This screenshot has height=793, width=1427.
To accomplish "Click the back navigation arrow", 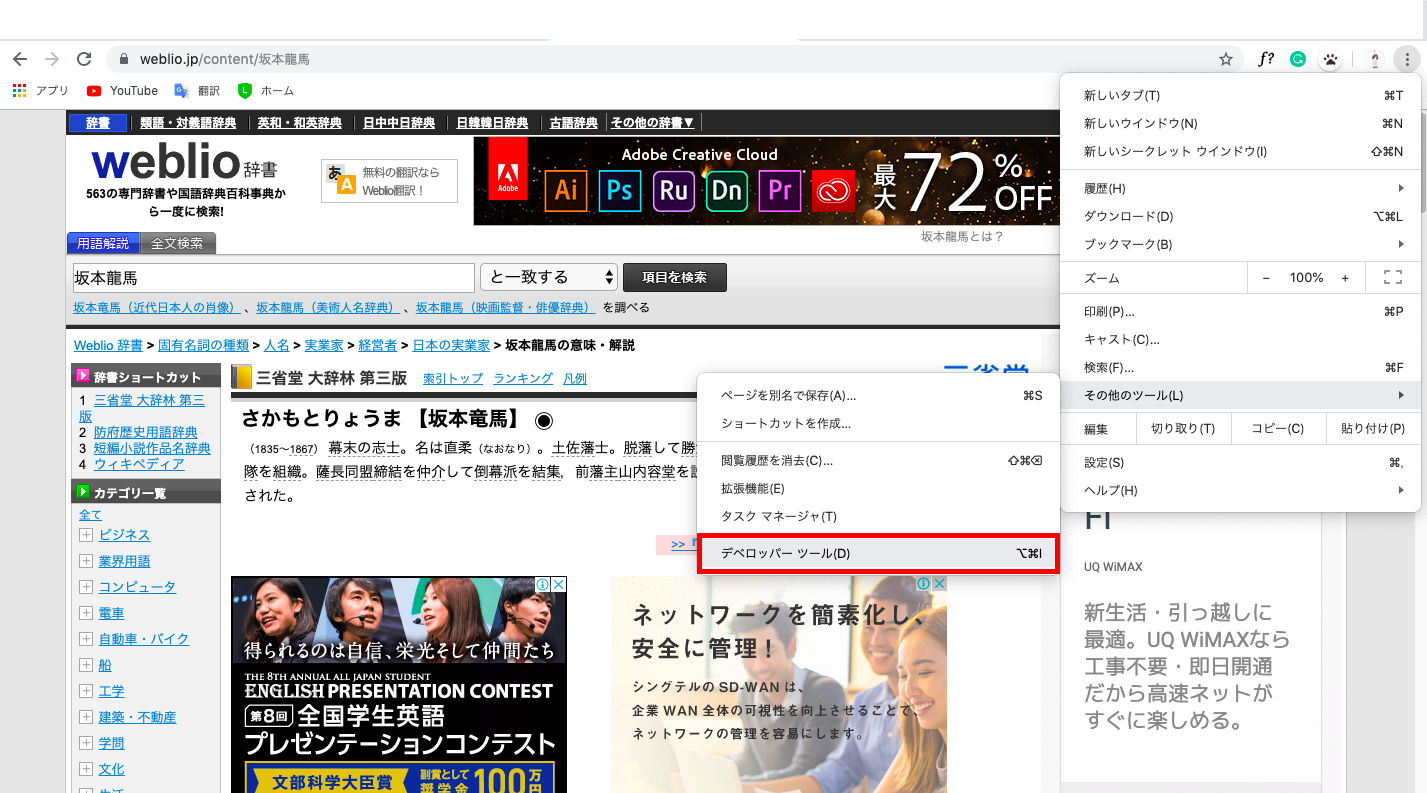I will tap(19, 59).
